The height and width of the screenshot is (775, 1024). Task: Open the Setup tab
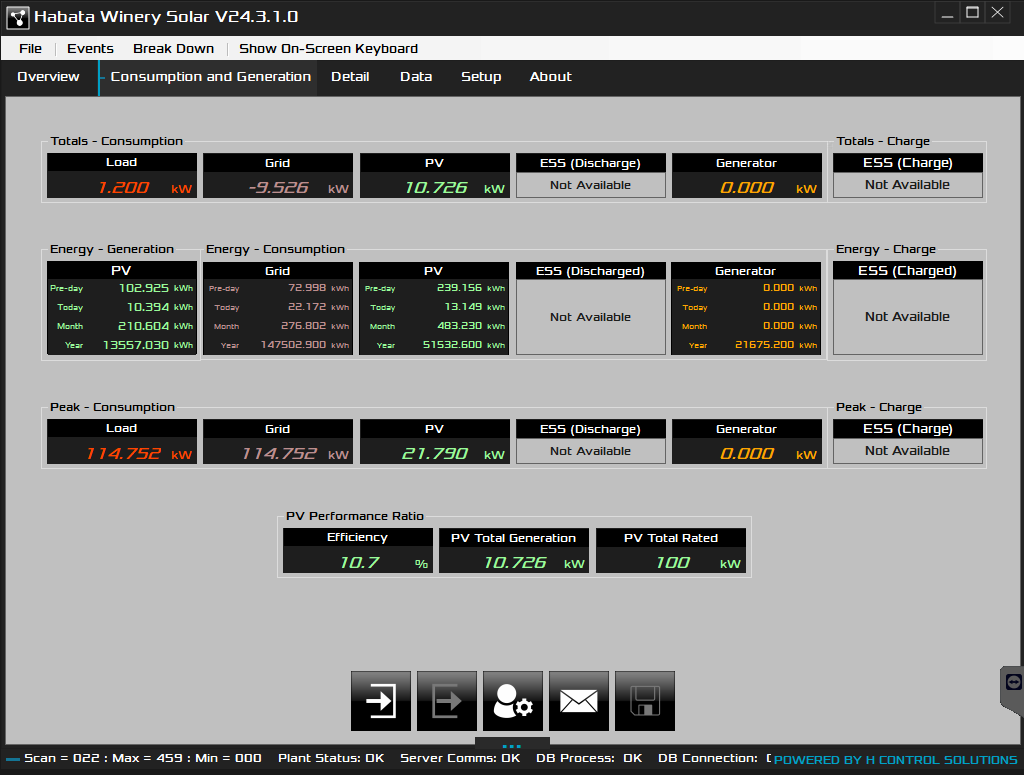(x=481, y=76)
